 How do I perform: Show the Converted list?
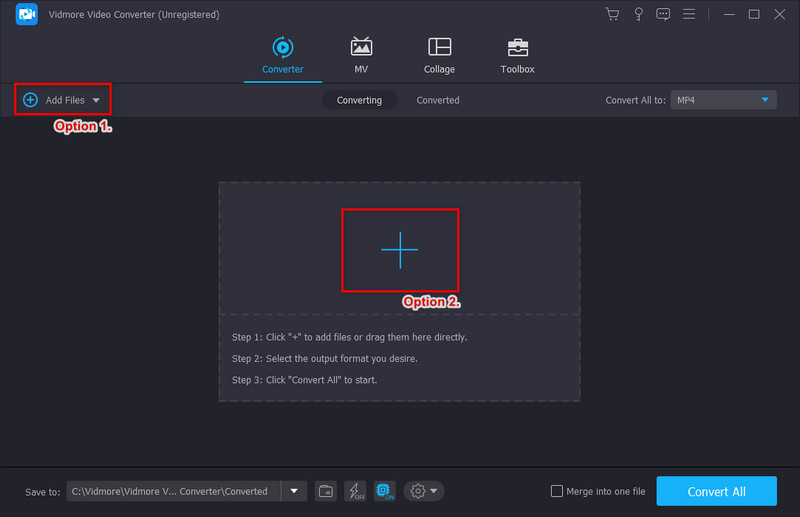[x=438, y=100]
